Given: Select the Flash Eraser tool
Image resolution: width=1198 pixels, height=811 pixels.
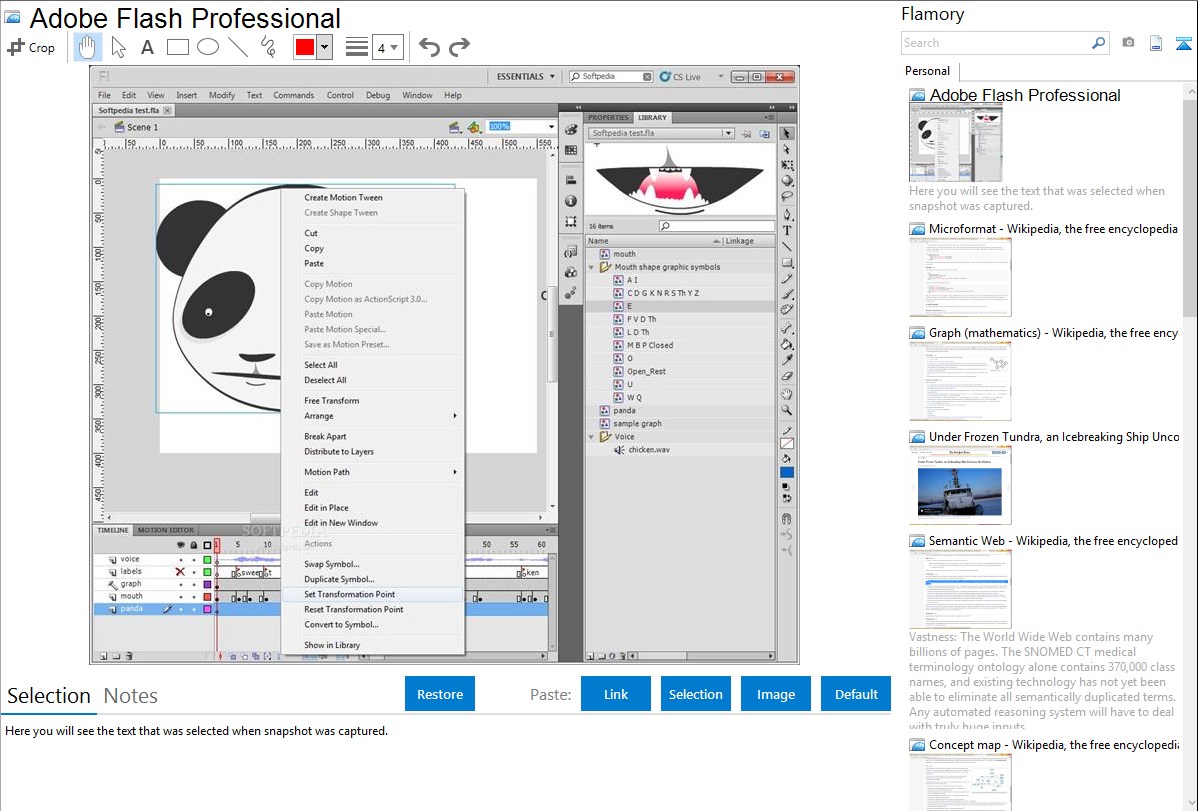Looking at the screenshot, I should coord(787,376).
